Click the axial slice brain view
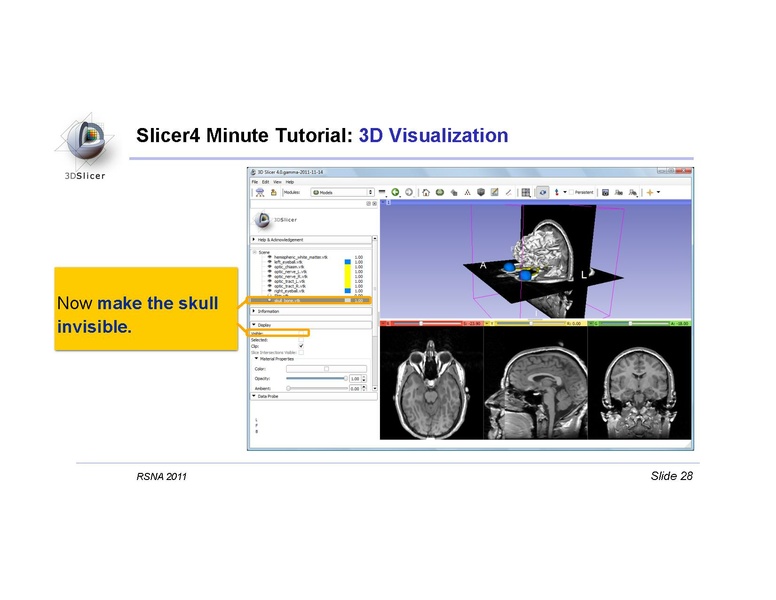Image resolution: width=776 pixels, height=600 pixels. [x=431, y=383]
